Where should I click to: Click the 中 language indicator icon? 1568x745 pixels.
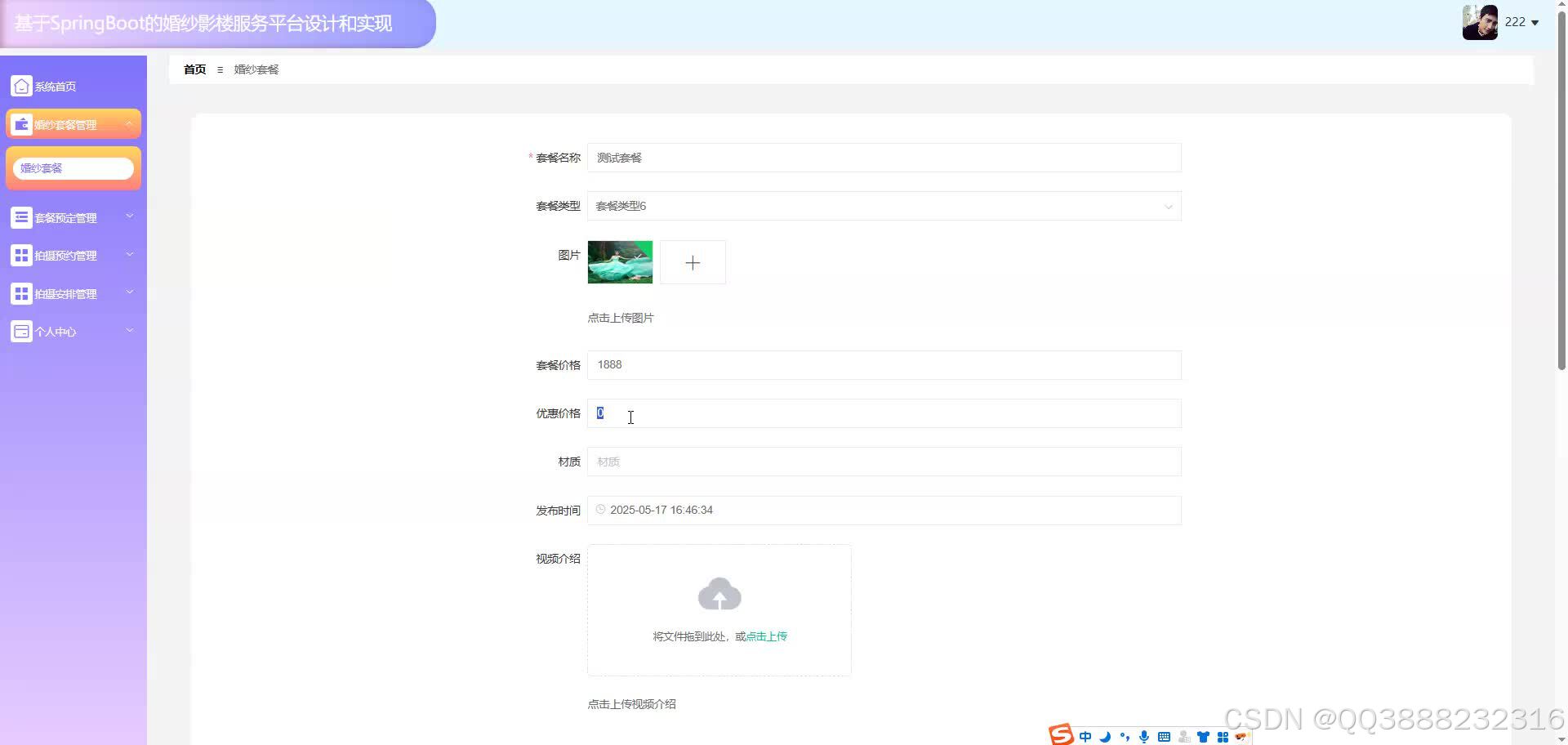[1085, 735]
